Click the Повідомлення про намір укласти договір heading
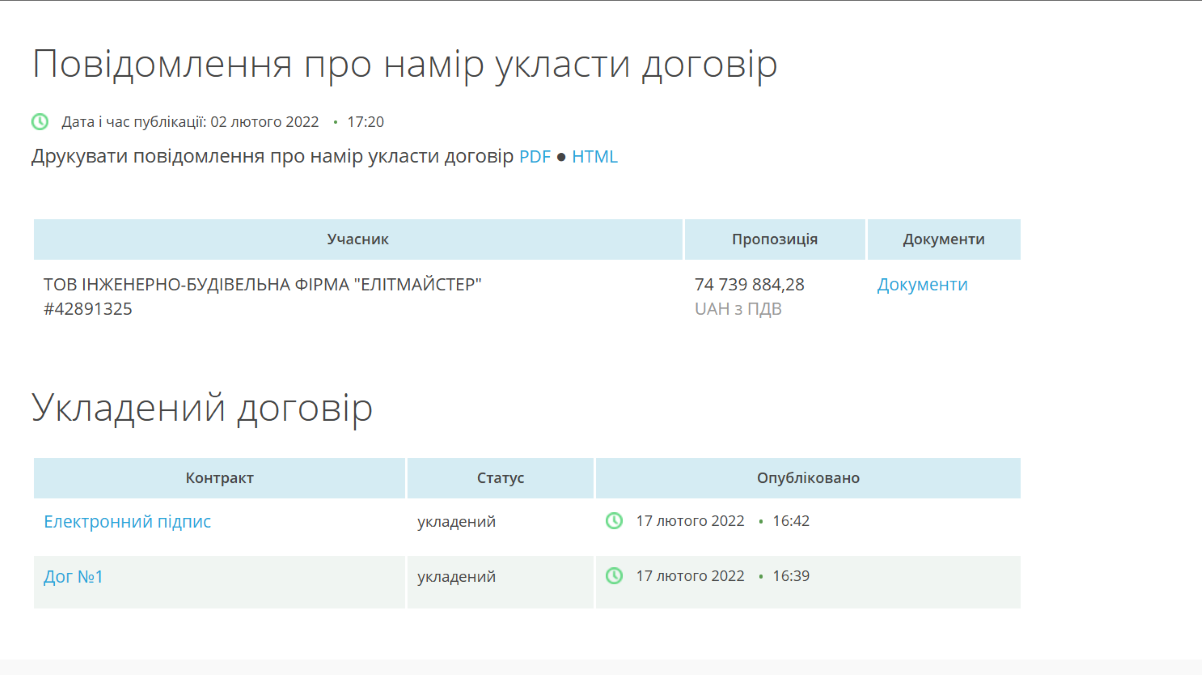1202x675 pixels. tap(405, 64)
